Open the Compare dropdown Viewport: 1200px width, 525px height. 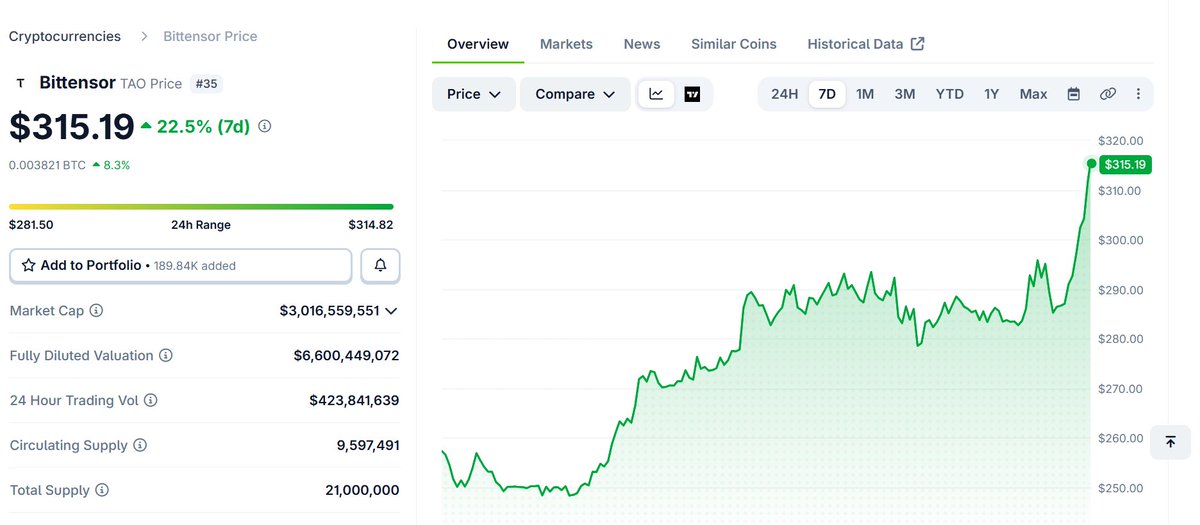[x=575, y=94]
